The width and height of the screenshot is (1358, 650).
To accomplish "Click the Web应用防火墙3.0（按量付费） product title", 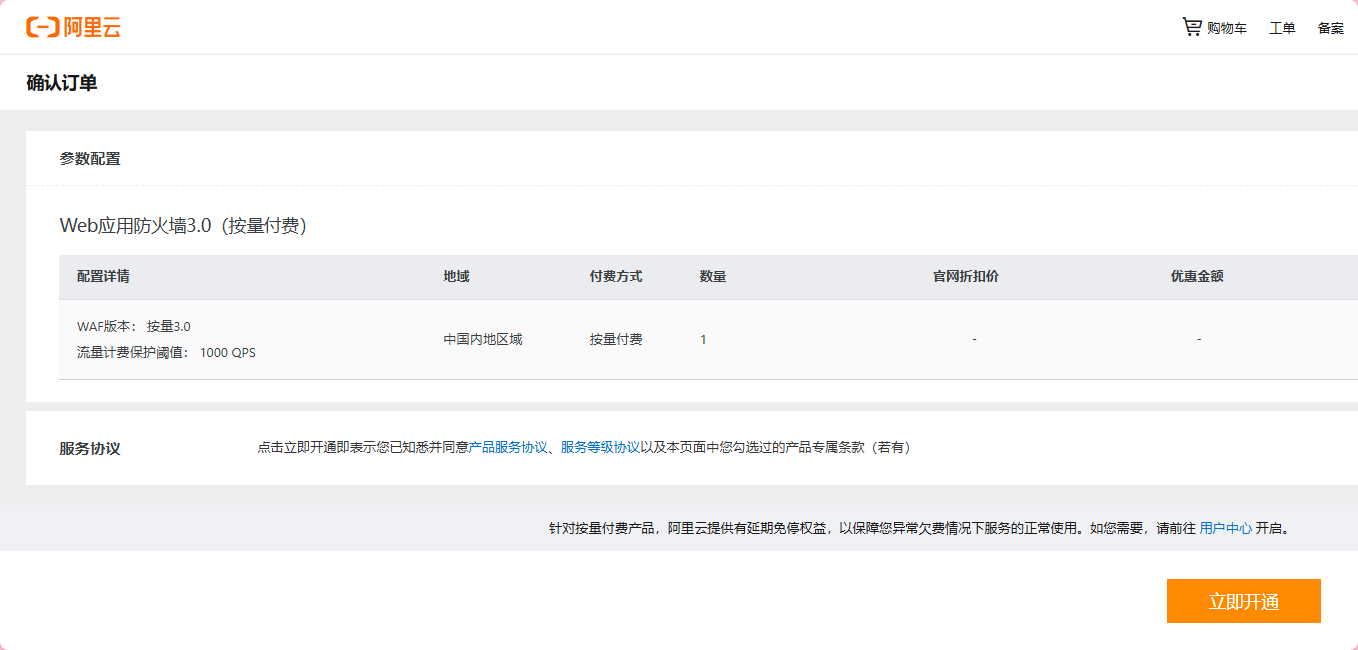I will (x=183, y=226).
